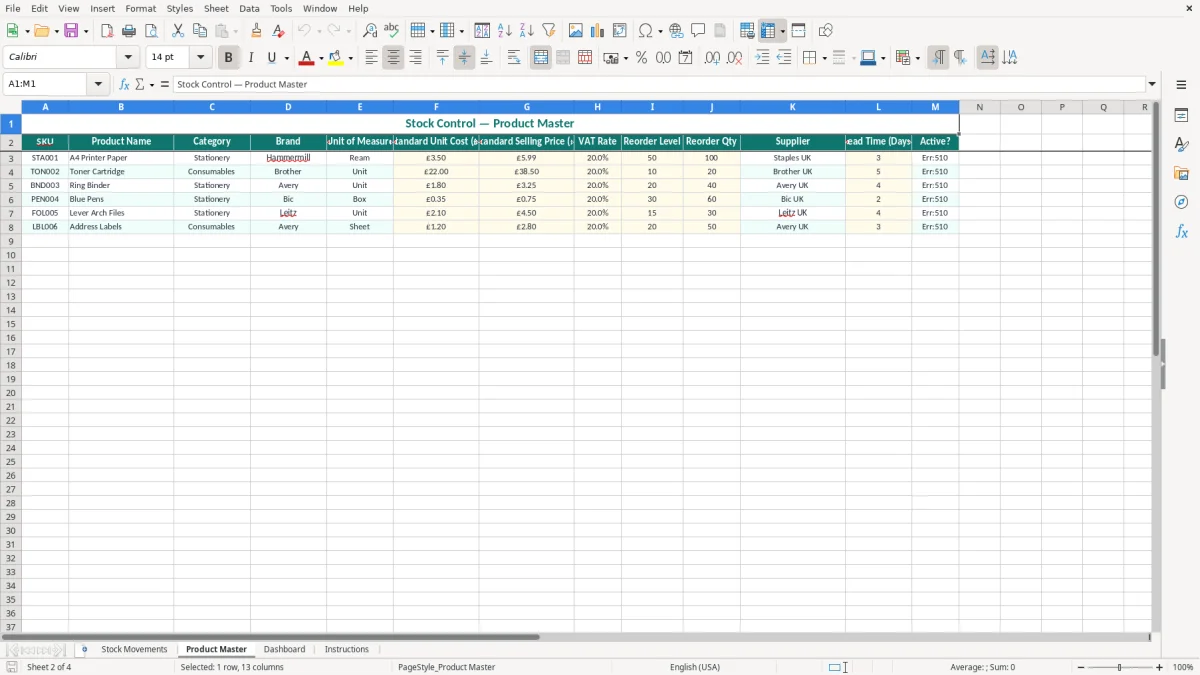Viewport: 1200px width, 675px height.
Task: Click the Cut scissors icon
Action: [x=178, y=31]
